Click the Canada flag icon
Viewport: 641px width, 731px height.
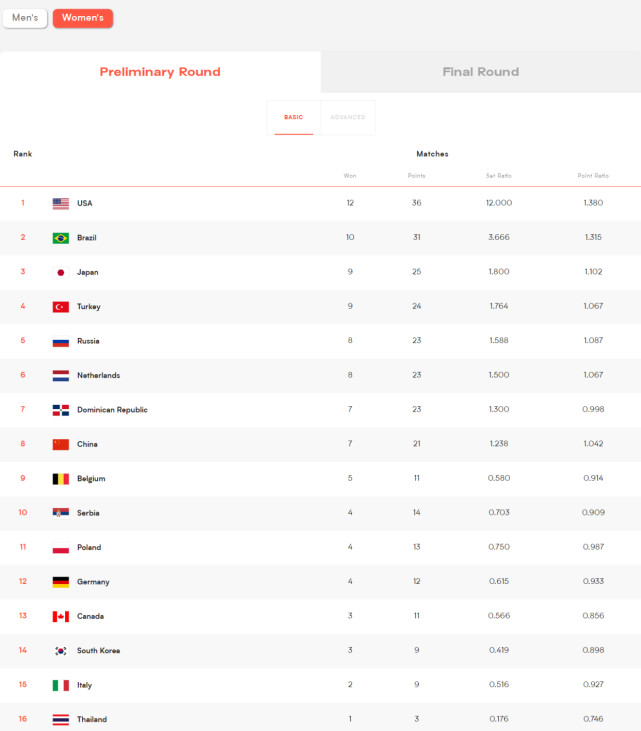[61, 616]
